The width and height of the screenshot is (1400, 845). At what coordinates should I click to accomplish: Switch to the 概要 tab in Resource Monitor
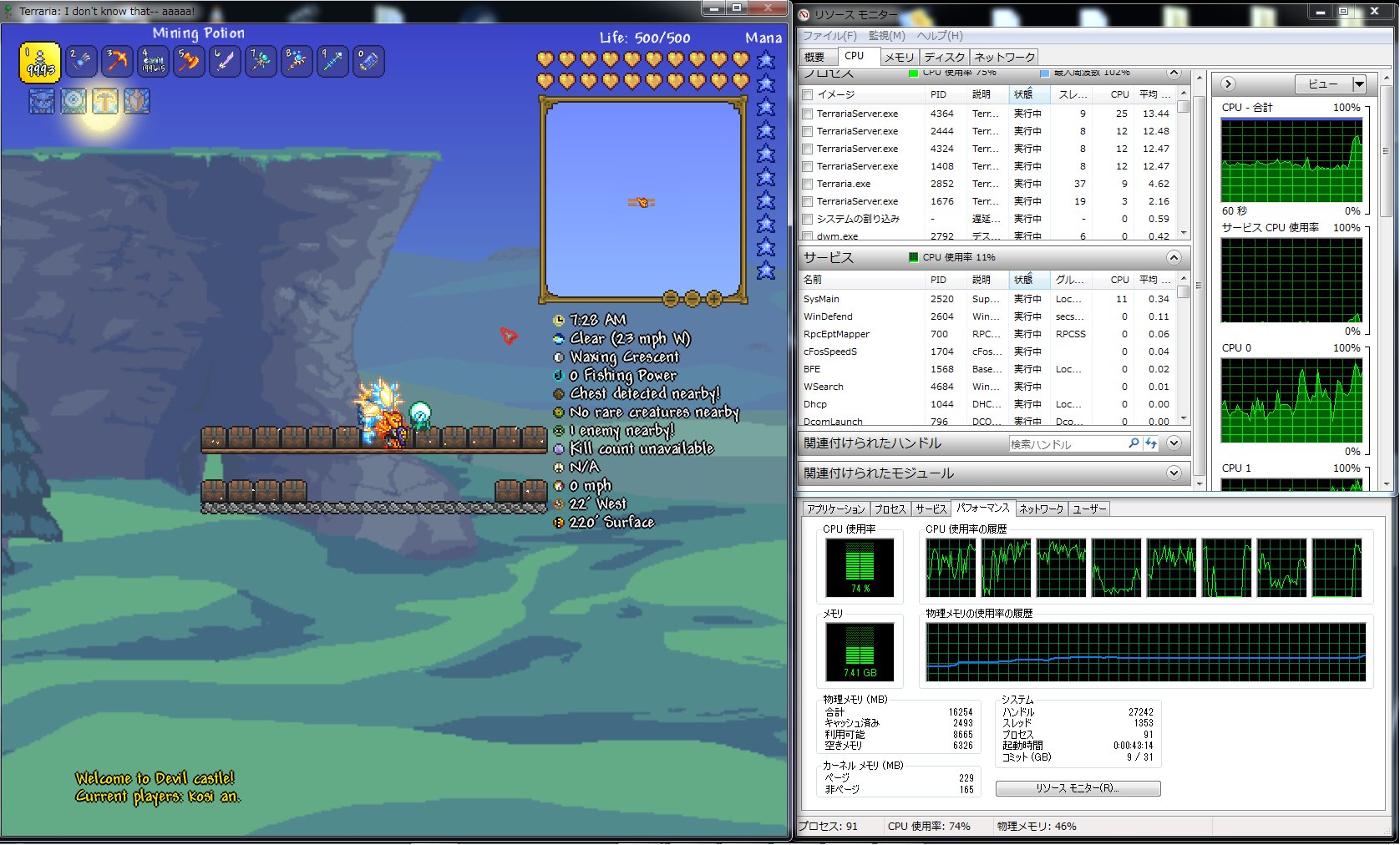point(814,57)
